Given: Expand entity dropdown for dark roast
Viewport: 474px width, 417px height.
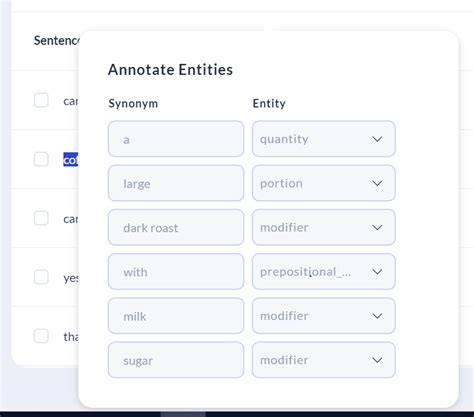Looking at the screenshot, I should pyautogui.click(x=324, y=227).
